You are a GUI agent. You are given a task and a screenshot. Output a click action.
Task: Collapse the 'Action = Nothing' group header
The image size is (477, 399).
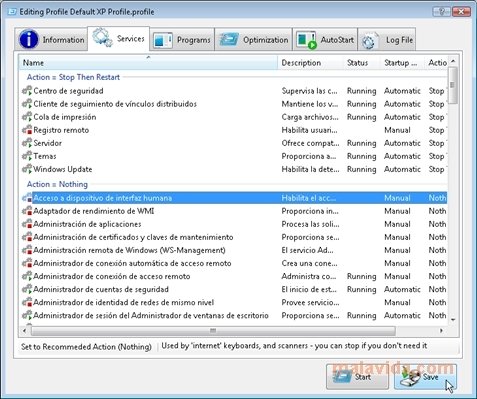(57, 184)
